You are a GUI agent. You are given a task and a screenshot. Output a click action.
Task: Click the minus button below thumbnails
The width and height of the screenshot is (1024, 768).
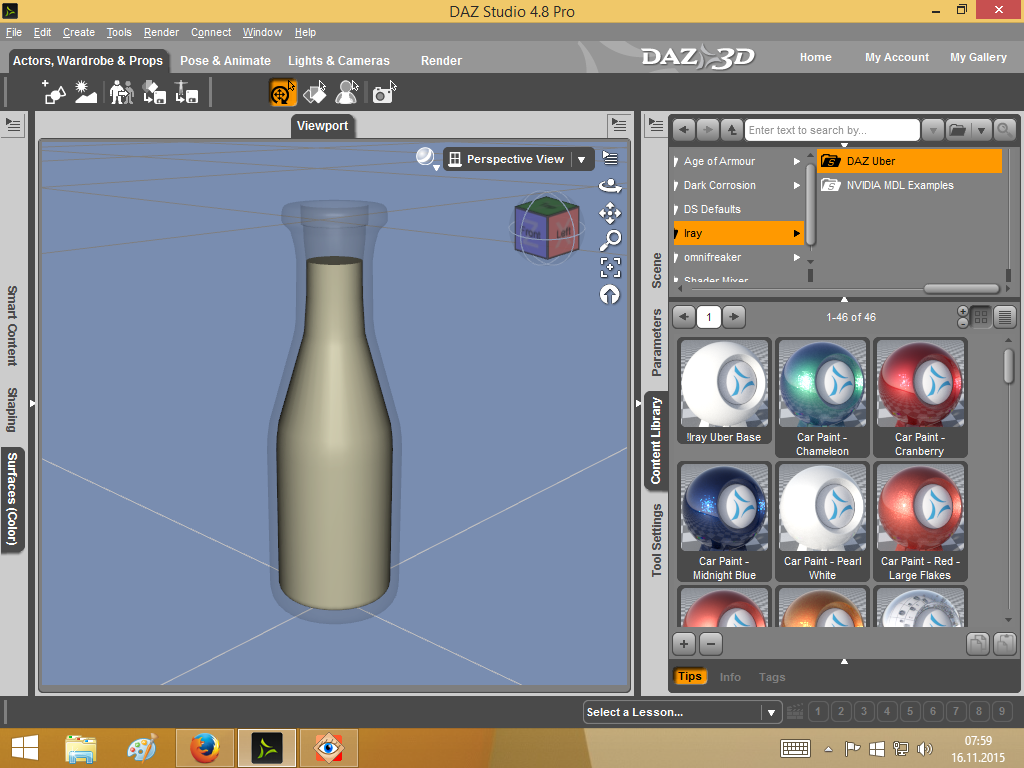coord(711,644)
